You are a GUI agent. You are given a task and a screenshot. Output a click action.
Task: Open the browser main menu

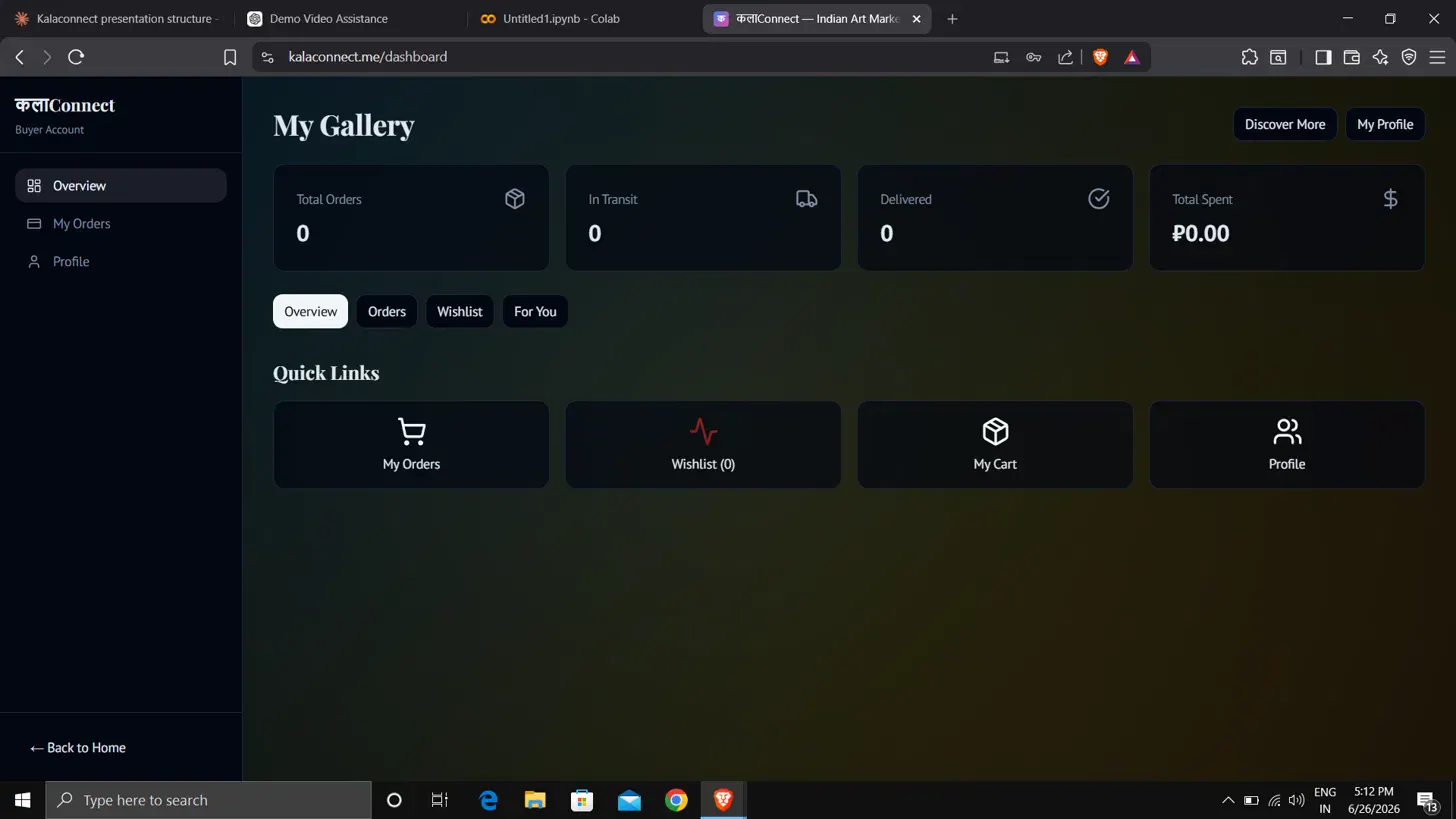[x=1438, y=57]
